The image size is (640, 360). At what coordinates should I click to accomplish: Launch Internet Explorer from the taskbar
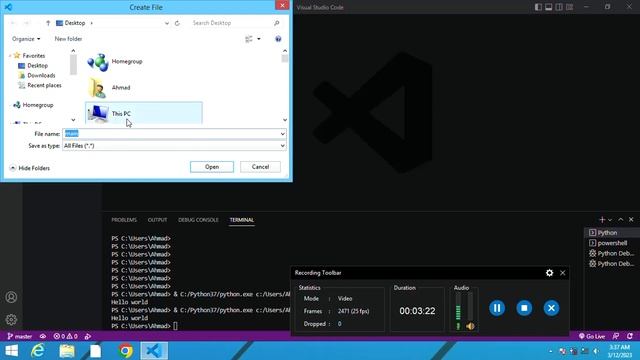click(38, 351)
